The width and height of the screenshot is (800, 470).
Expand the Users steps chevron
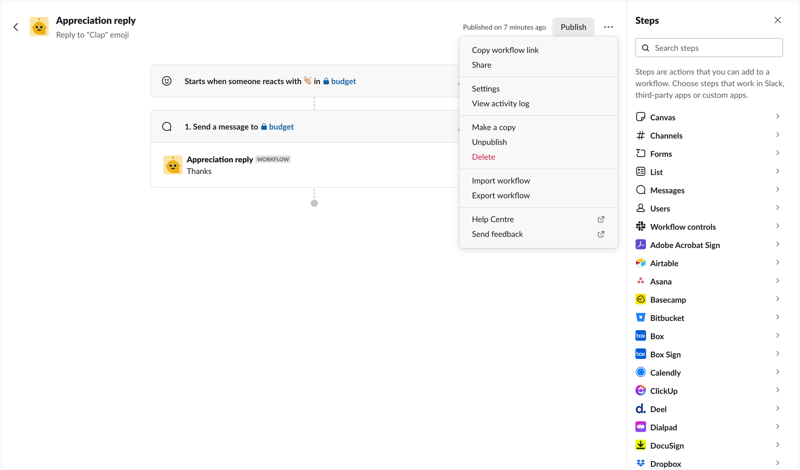[x=778, y=208]
